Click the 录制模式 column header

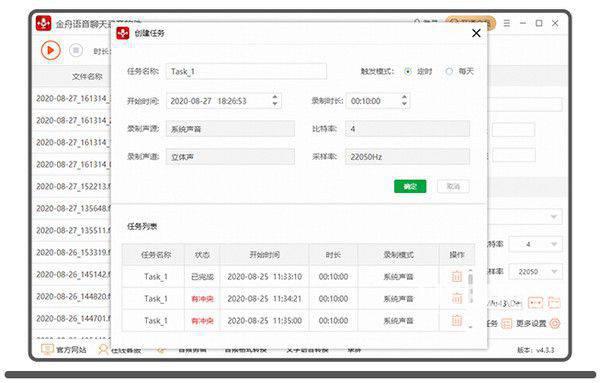tap(398, 255)
